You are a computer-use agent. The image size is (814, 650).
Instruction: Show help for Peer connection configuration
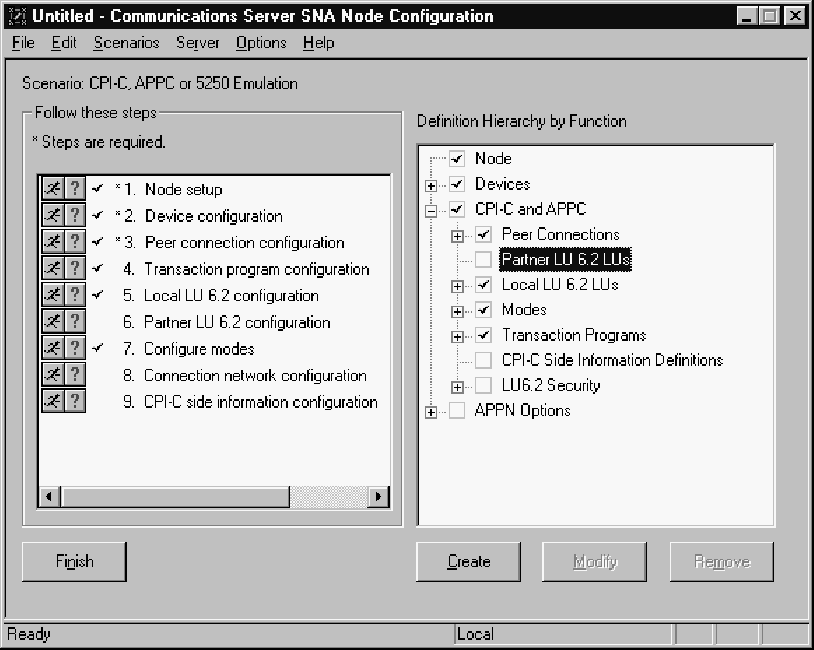[x=75, y=241]
